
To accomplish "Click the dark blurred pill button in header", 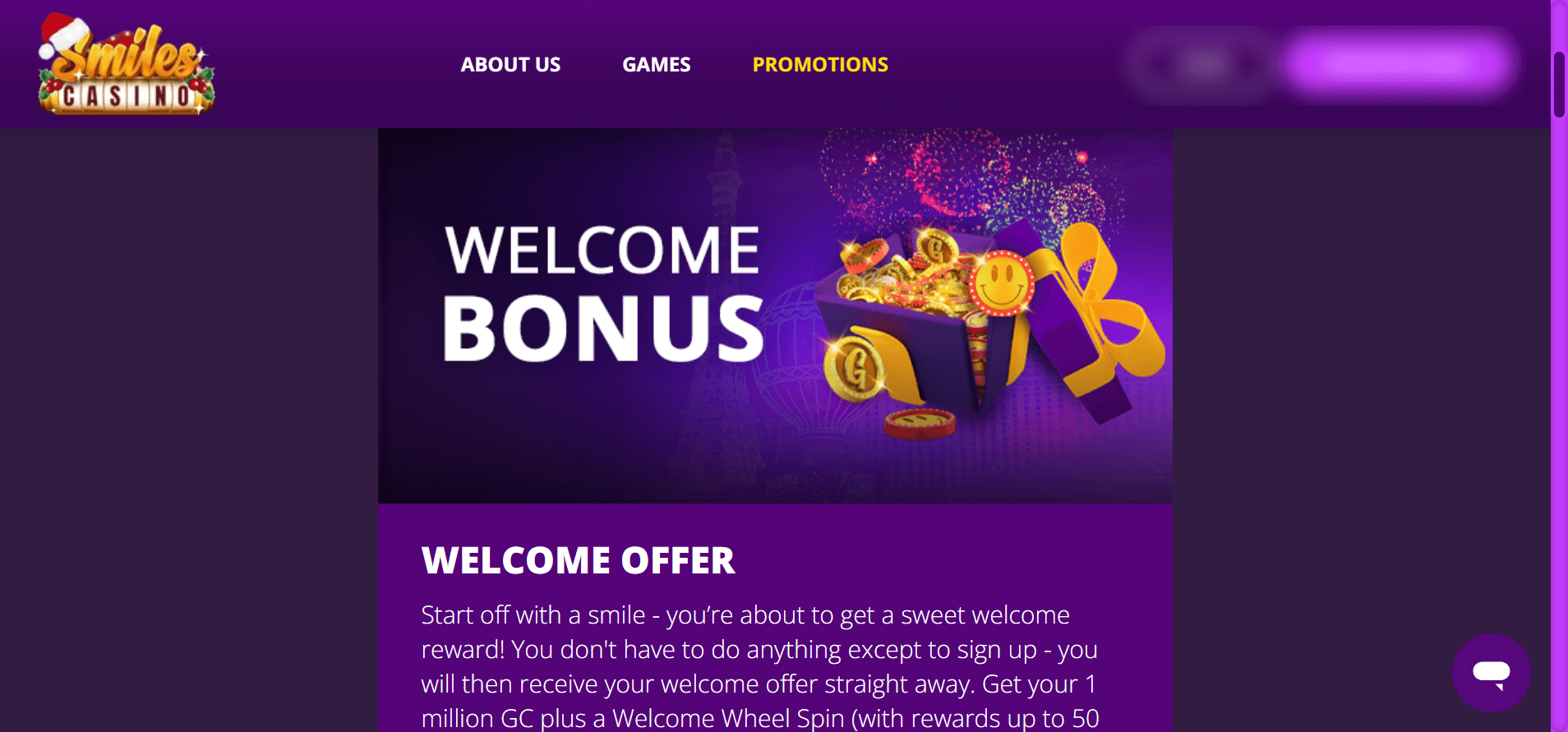I will pos(1203,64).
